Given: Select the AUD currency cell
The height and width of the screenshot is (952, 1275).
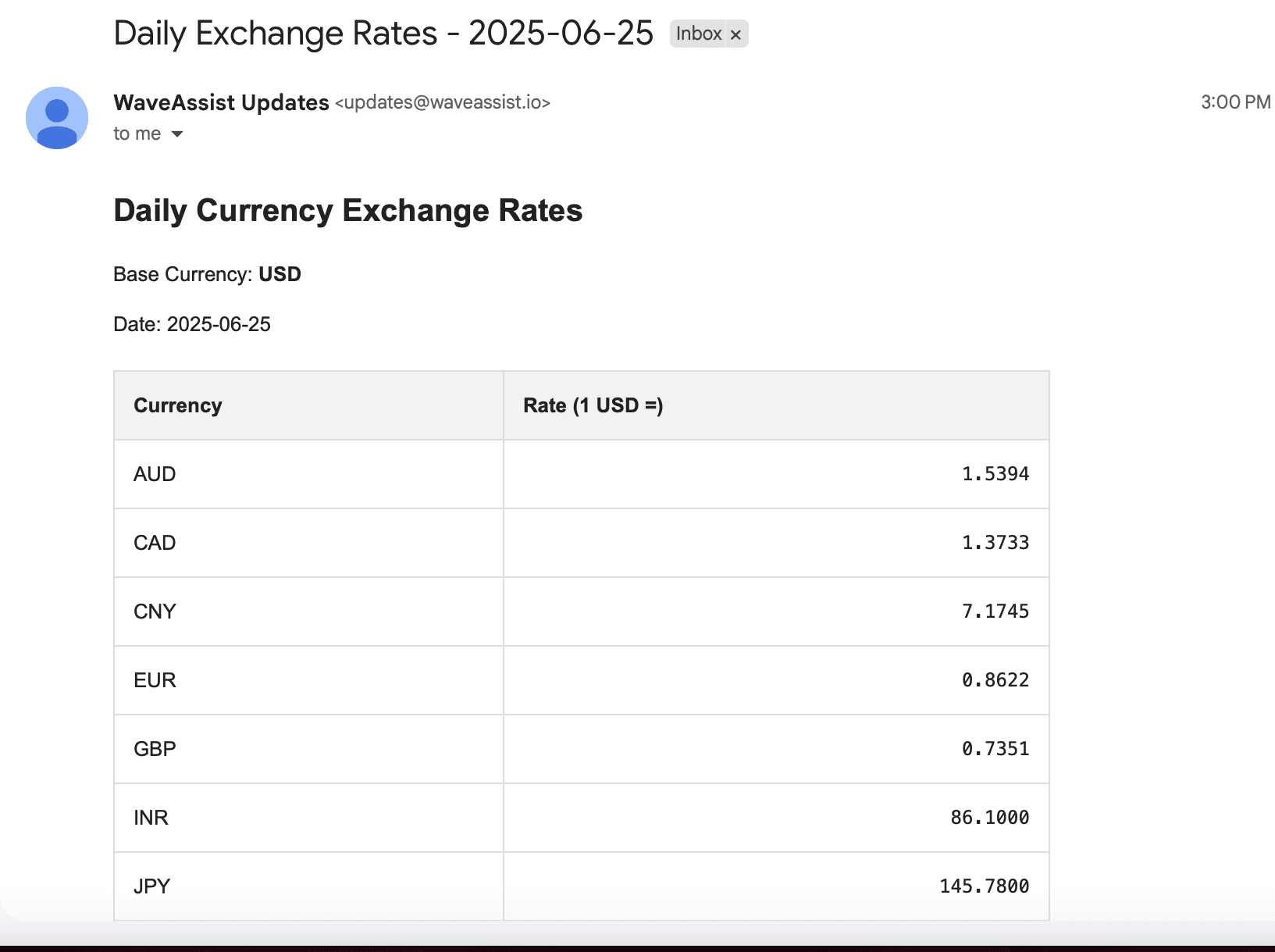Looking at the screenshot, I should 309,474.
